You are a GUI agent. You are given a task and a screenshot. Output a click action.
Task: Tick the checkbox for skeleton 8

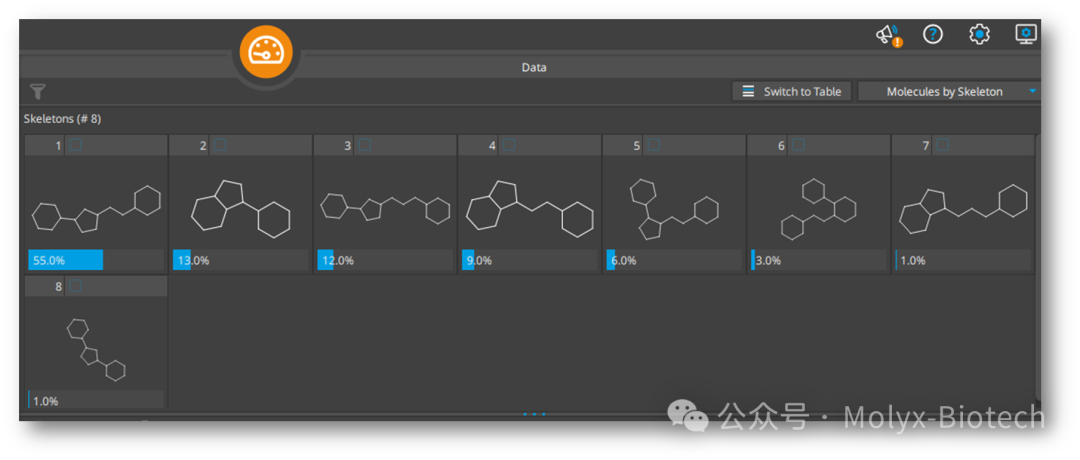(x=76, y=286)
